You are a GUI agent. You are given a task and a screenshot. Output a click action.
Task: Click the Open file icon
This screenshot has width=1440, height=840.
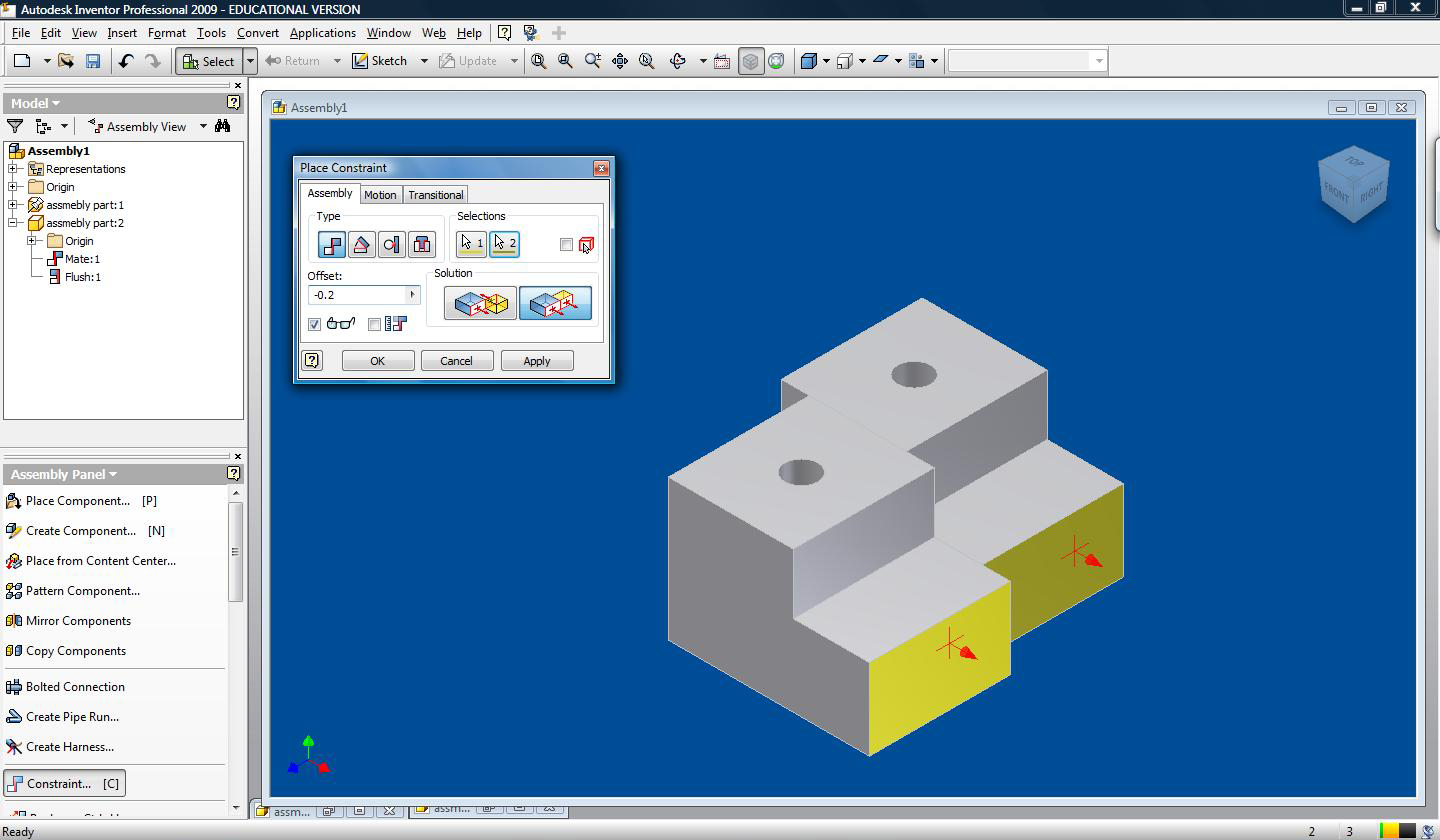tap(66, 61)
